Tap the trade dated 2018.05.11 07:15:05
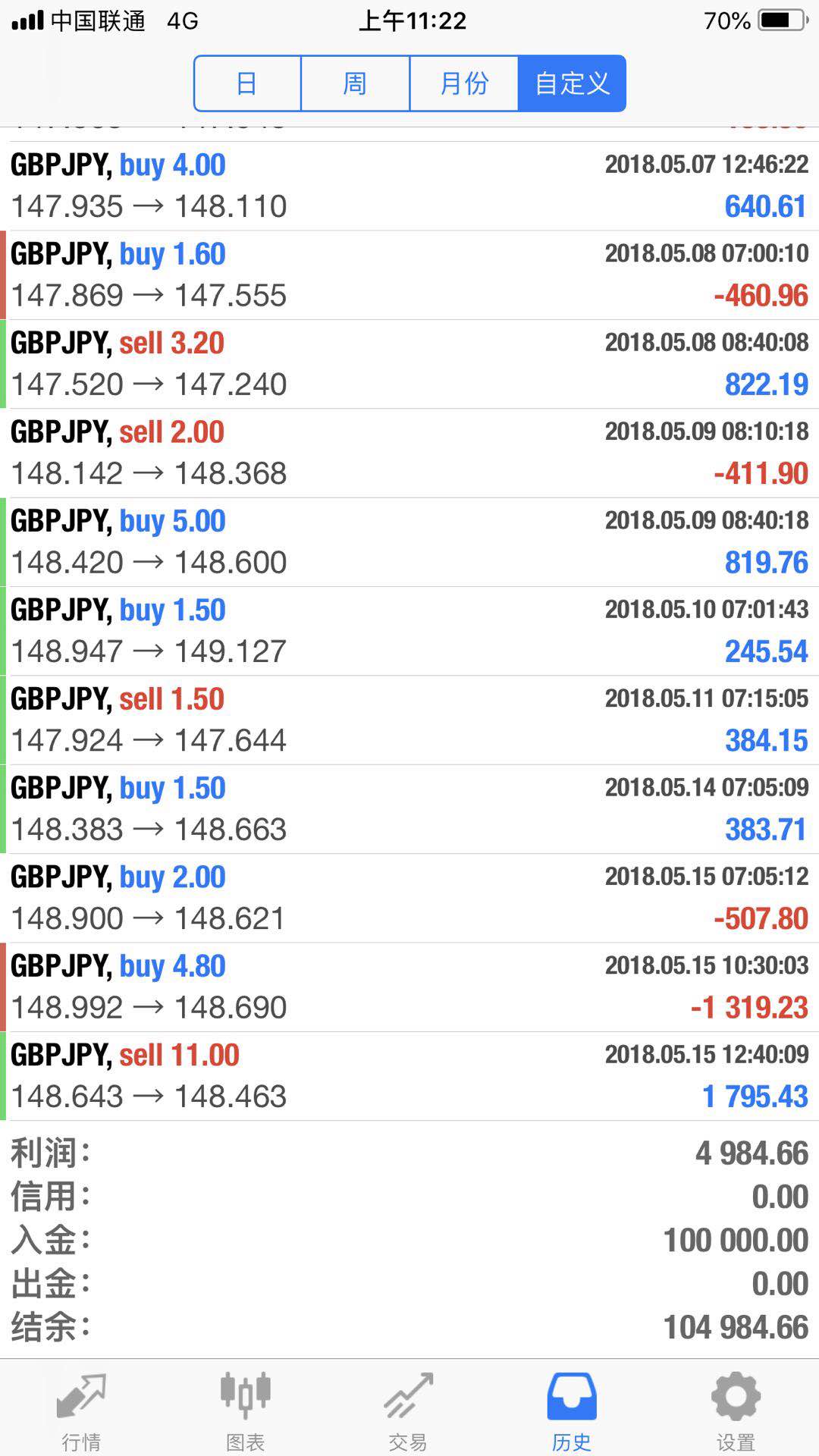 pyautogui.click(x=409, y=720)
